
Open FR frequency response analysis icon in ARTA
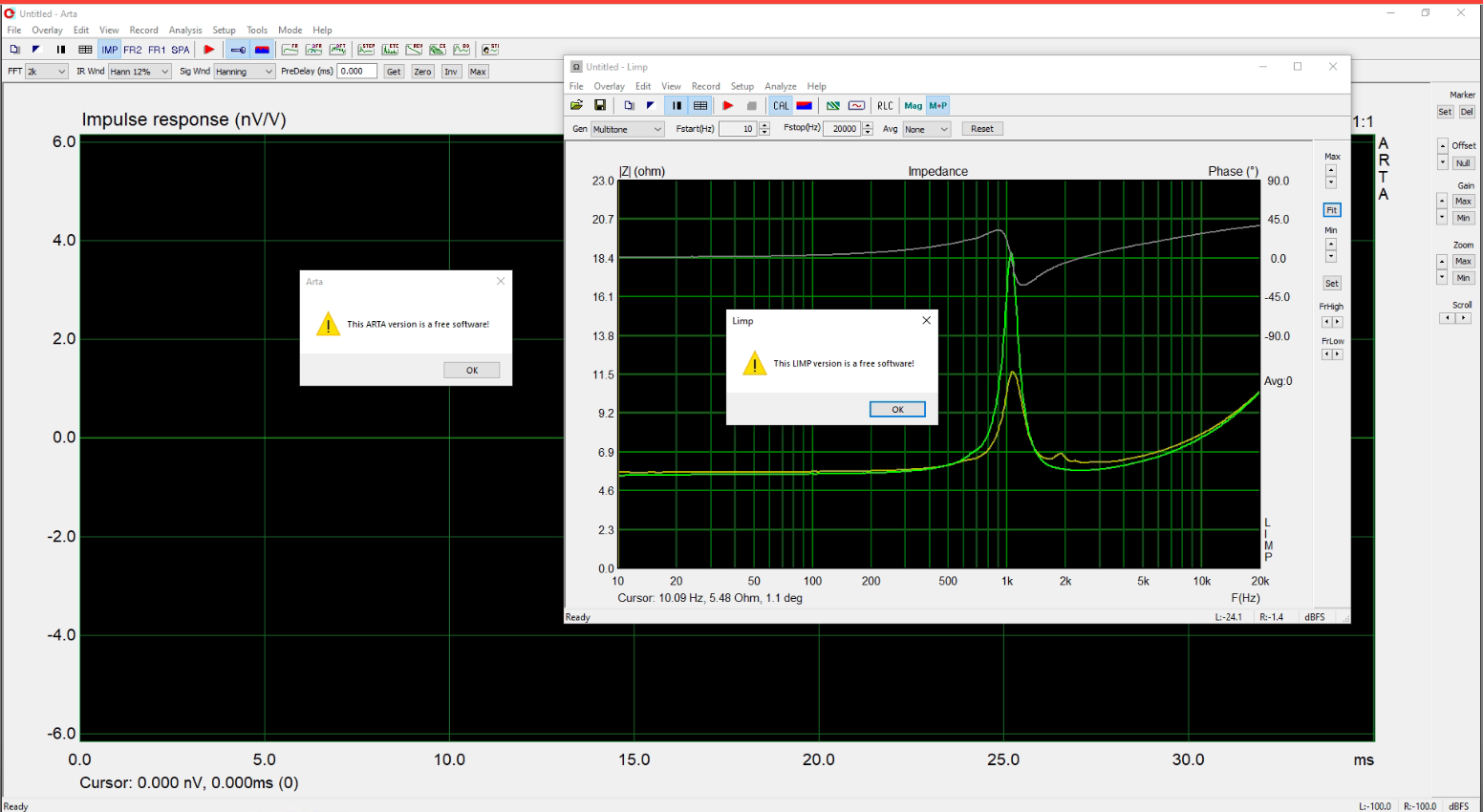click(x=290, y=49)
